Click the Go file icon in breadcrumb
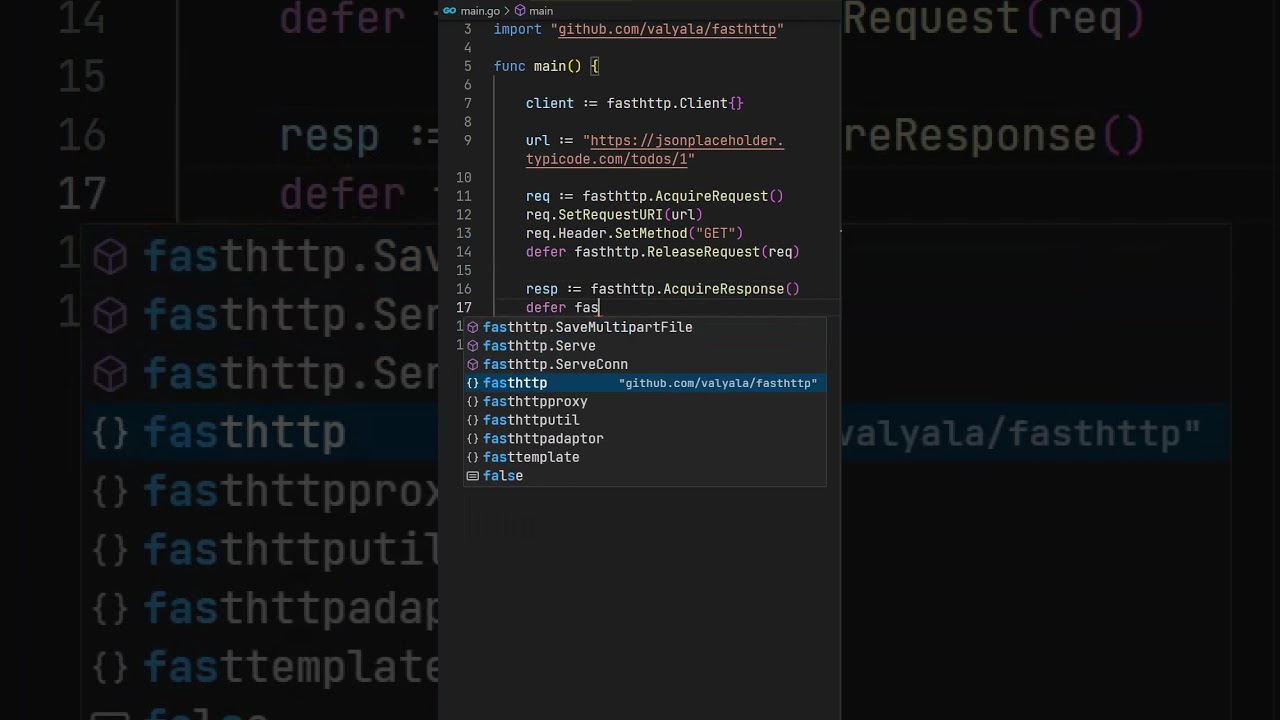The image size is (1280, 720). (449, 11)
